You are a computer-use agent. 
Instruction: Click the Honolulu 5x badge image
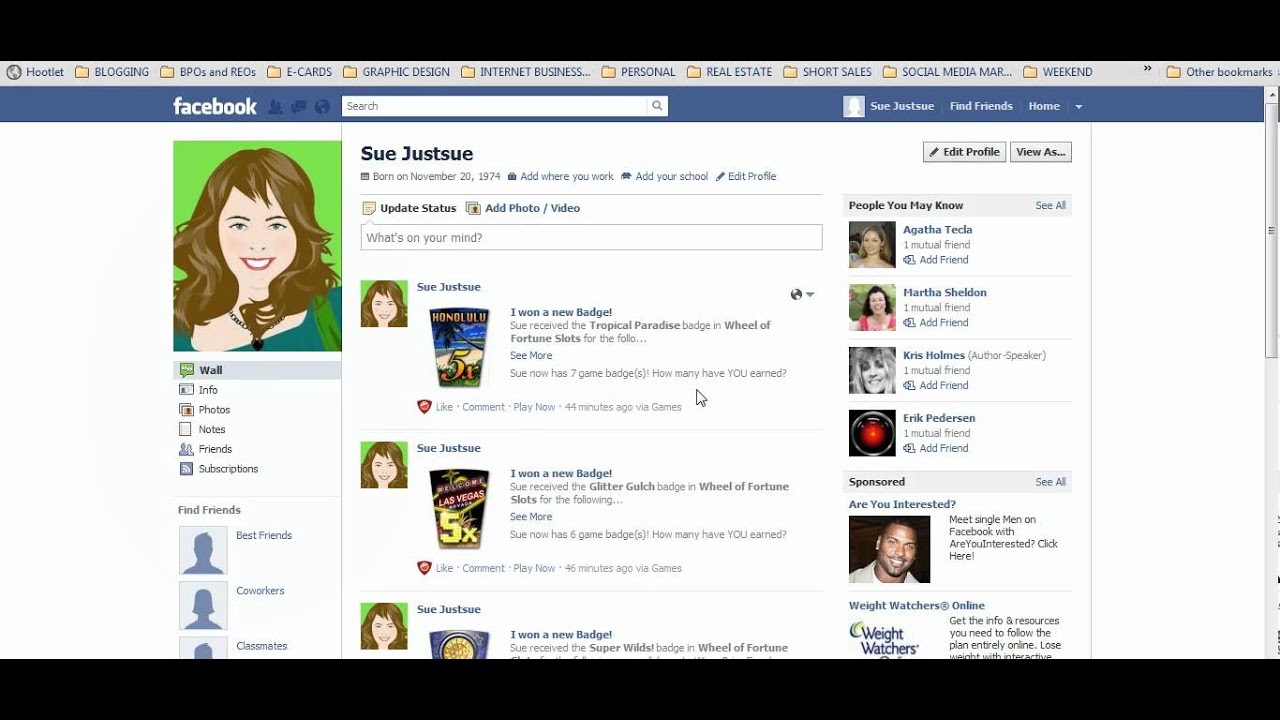tap(459, 347)
